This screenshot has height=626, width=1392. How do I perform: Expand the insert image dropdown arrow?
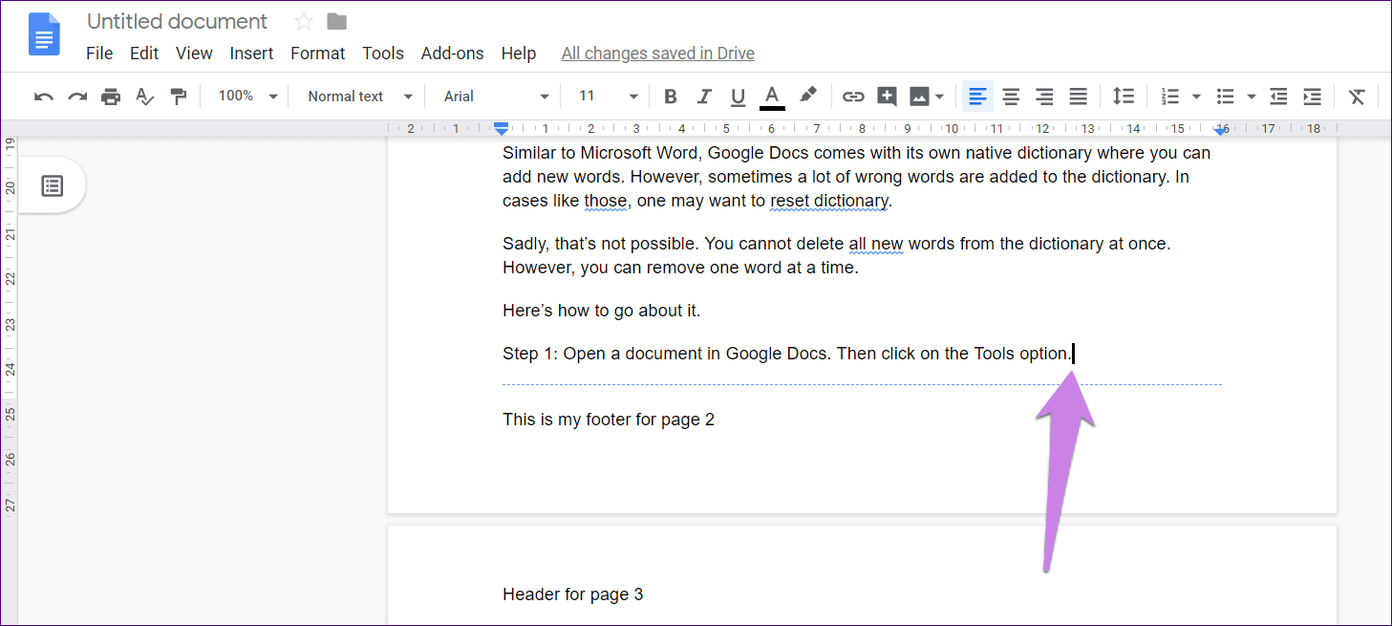click(940, 97)
